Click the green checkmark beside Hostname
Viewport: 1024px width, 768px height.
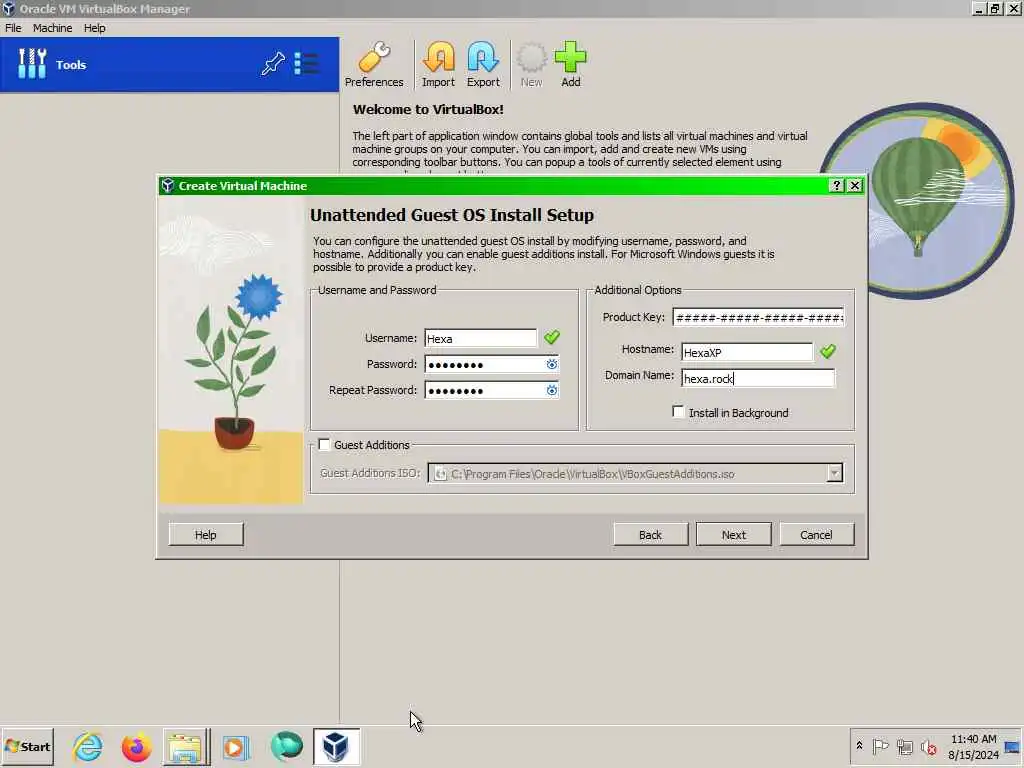tap(828, 351)
